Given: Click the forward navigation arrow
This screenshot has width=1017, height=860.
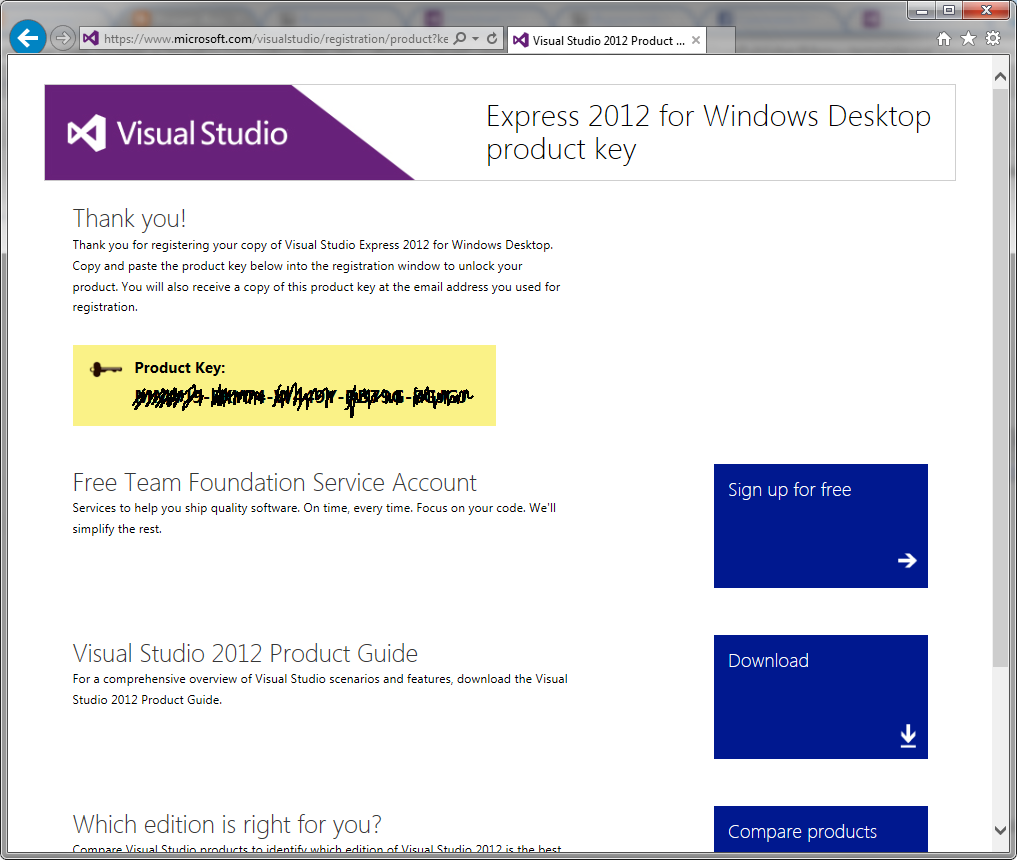Looking at the screenshot, I should (x=61, y=38).
